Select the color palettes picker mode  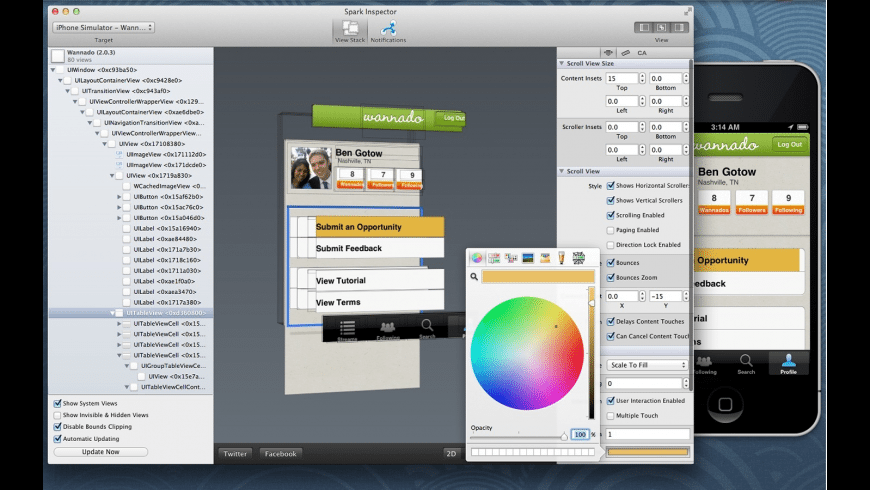click(511, 258)
